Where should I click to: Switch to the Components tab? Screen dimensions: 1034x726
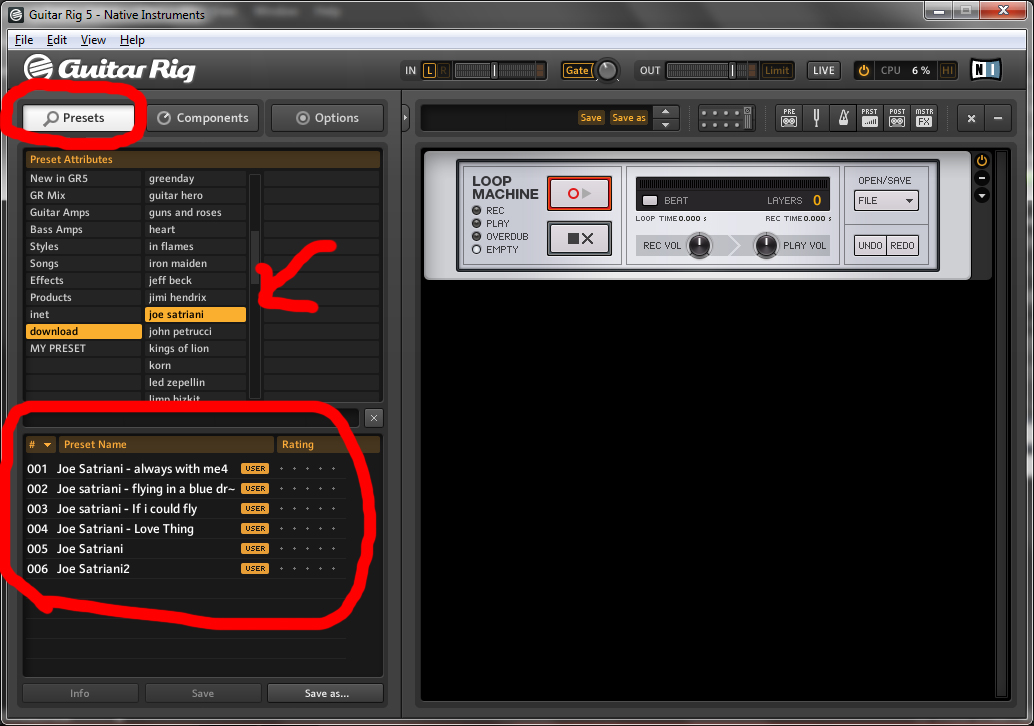[x=203, y=118]
